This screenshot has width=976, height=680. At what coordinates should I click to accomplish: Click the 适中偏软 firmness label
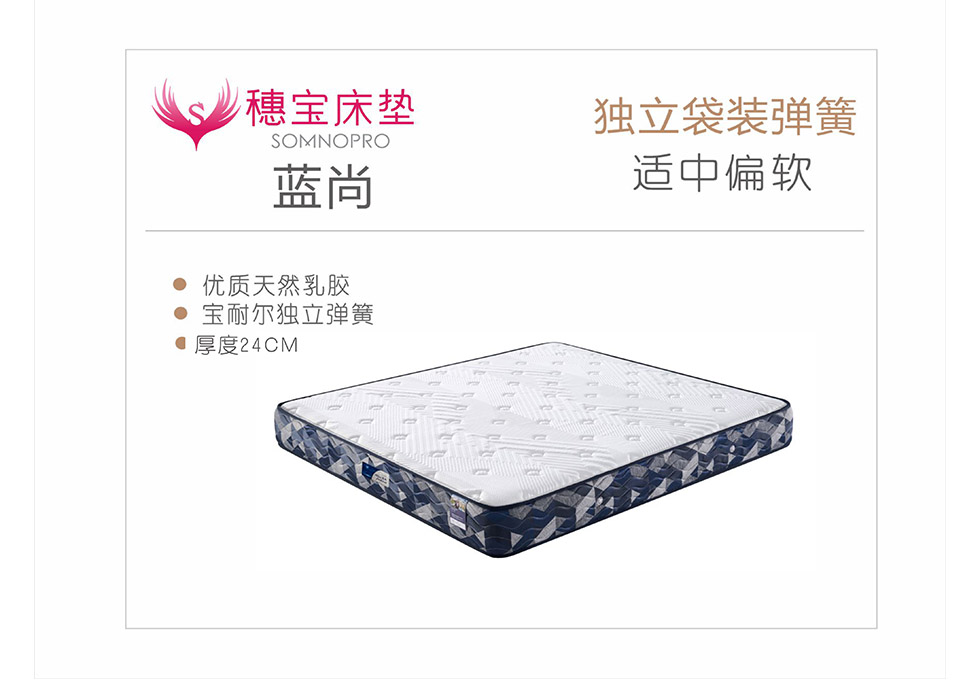pos(723,173)
